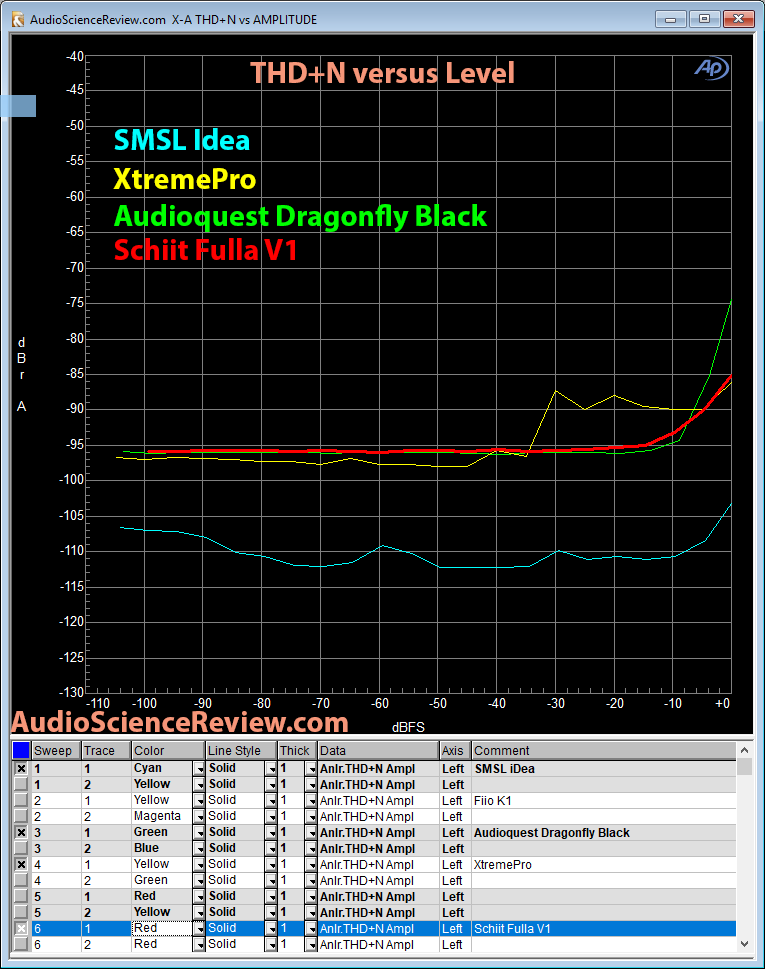This screenshot has height=969, width=765.
Task: Enable the Sweep 3 Trace 2 Blue checkbox
Action: pyautogui.click(x=21, y=848)
